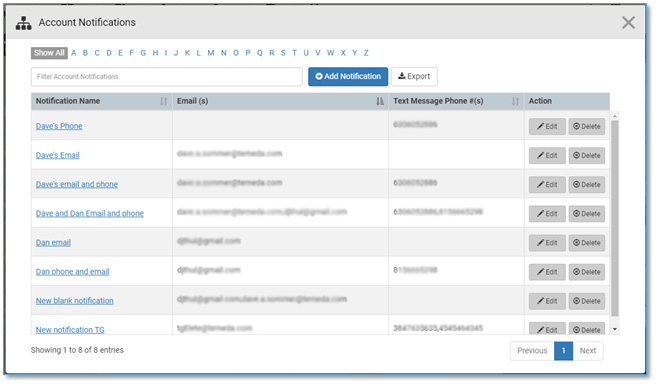This screenshot has width=656, height=384.
Task: Edit the New blank notification
Action: (547, 301)
